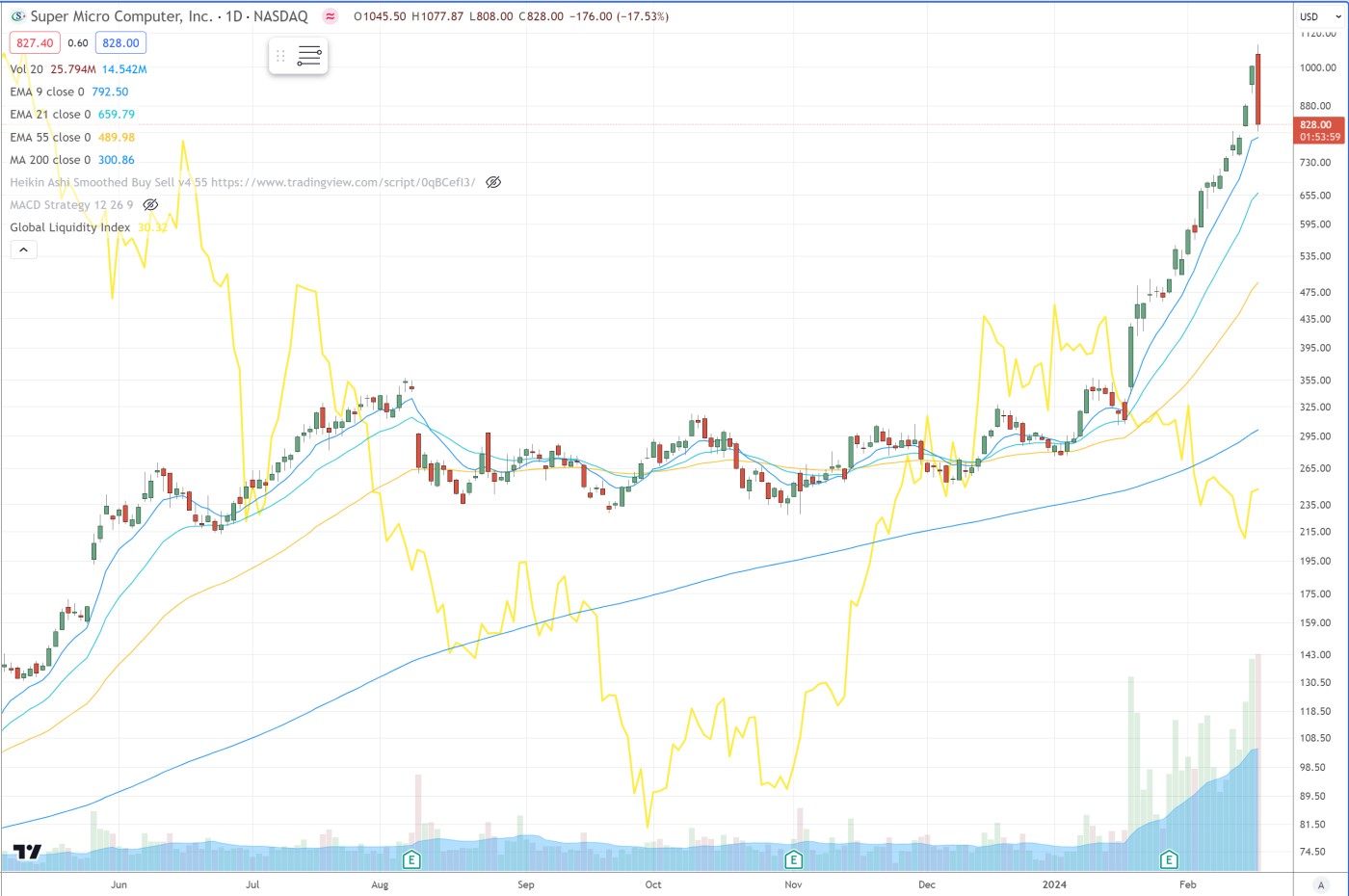Click the volume average value 14.542M
Image resolution: width=1349 pixels, height=896 pixels.
click(x=124, y=69)
